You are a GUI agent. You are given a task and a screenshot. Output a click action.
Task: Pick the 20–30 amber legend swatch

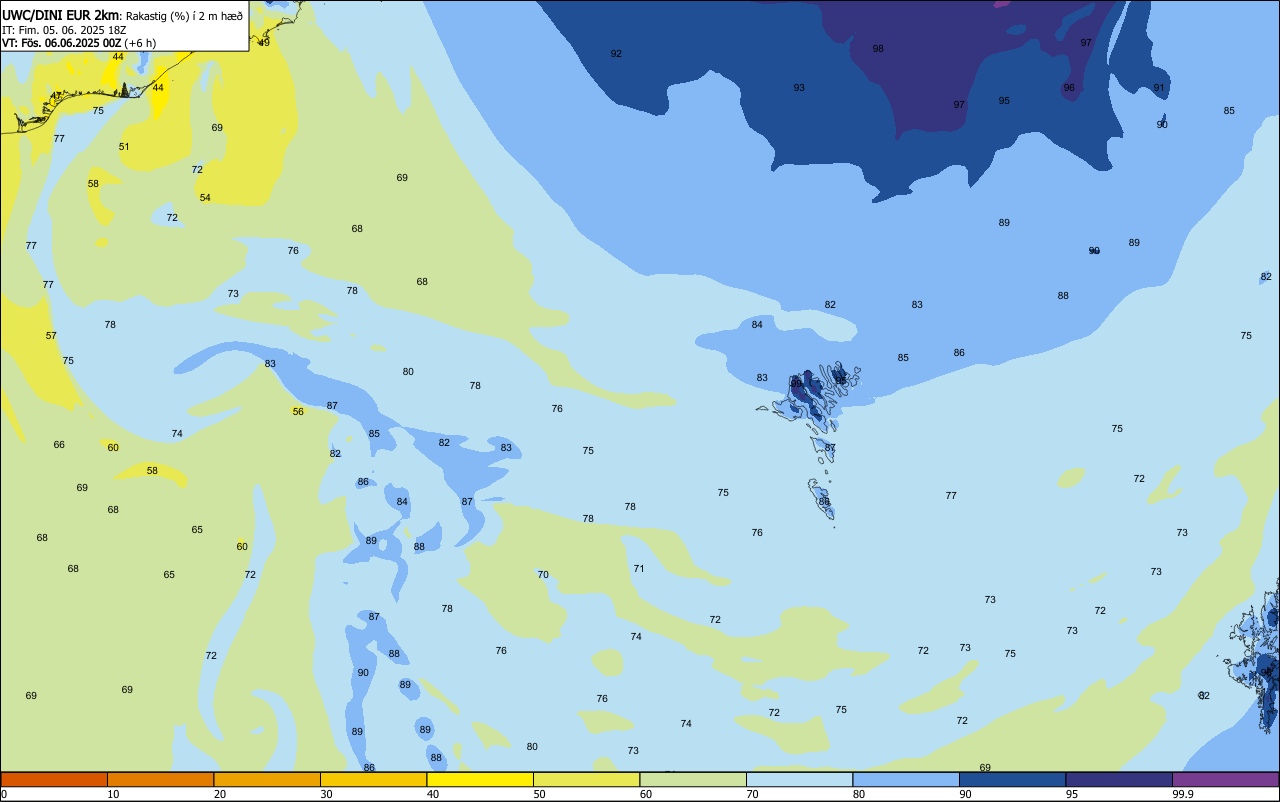tap(267, 779)
